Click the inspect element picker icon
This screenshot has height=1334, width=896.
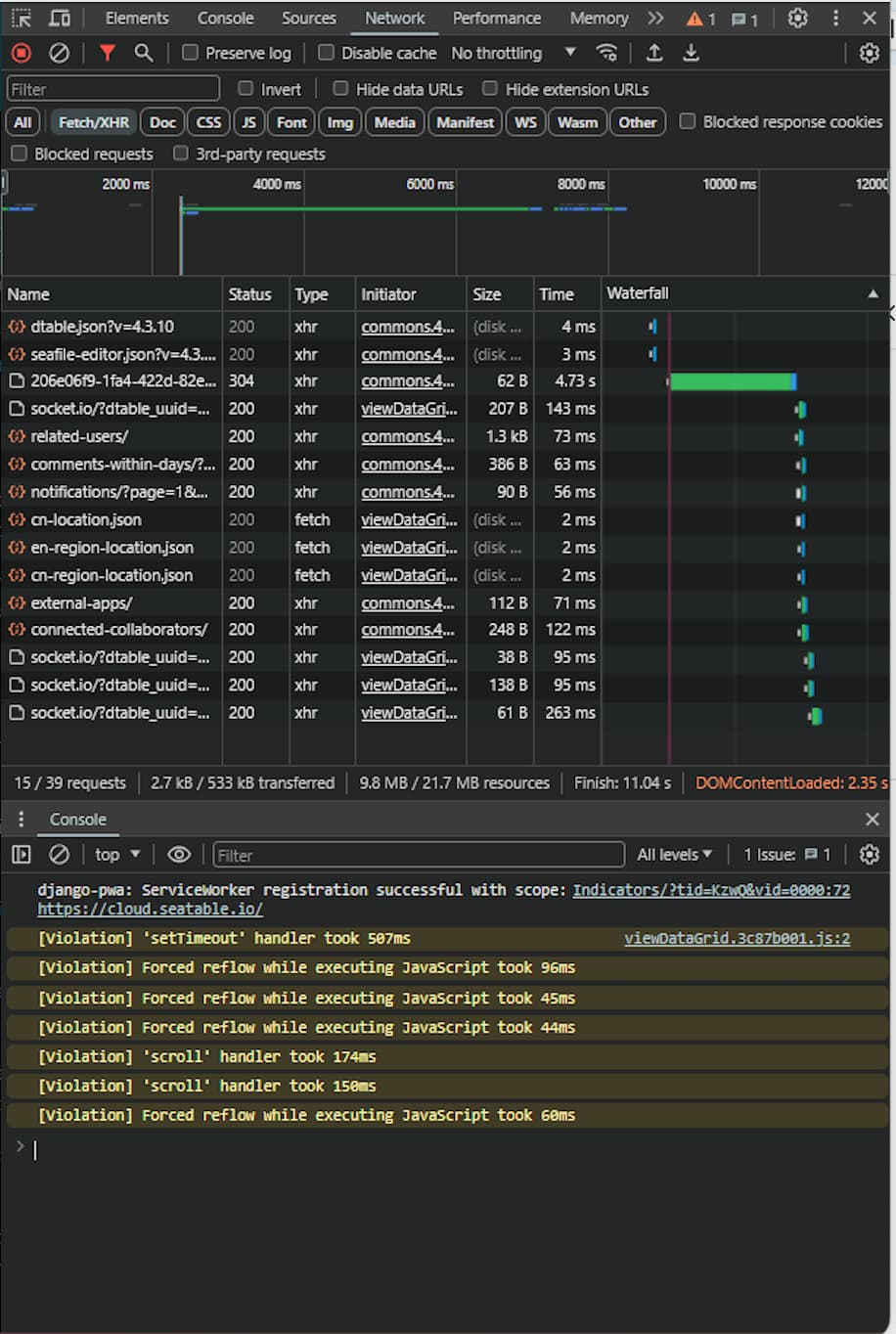pos(22,18)
